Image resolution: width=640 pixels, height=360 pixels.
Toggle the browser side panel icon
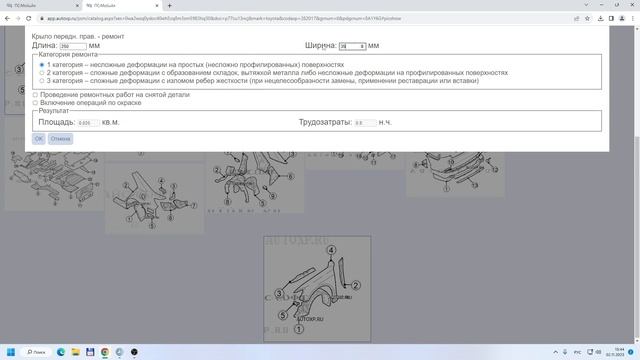(x=611, y=18)
